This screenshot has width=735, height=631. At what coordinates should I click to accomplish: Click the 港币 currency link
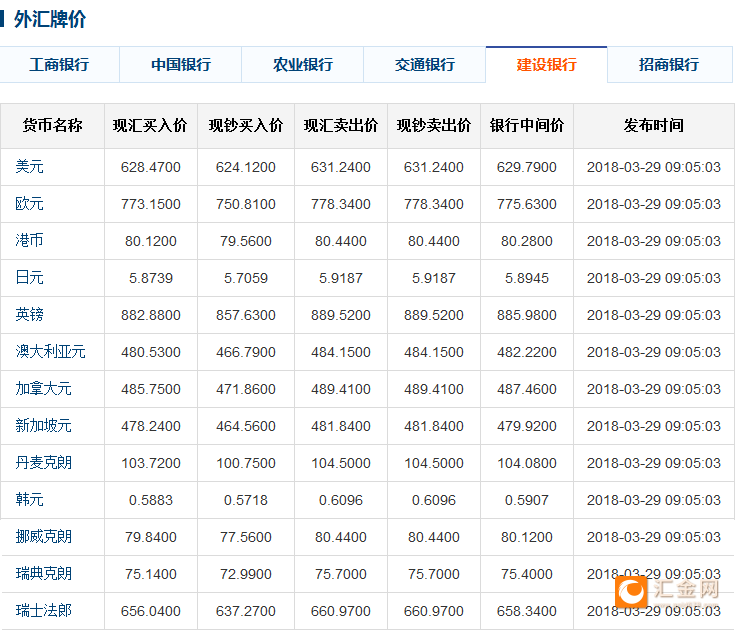tap(30, 241)
